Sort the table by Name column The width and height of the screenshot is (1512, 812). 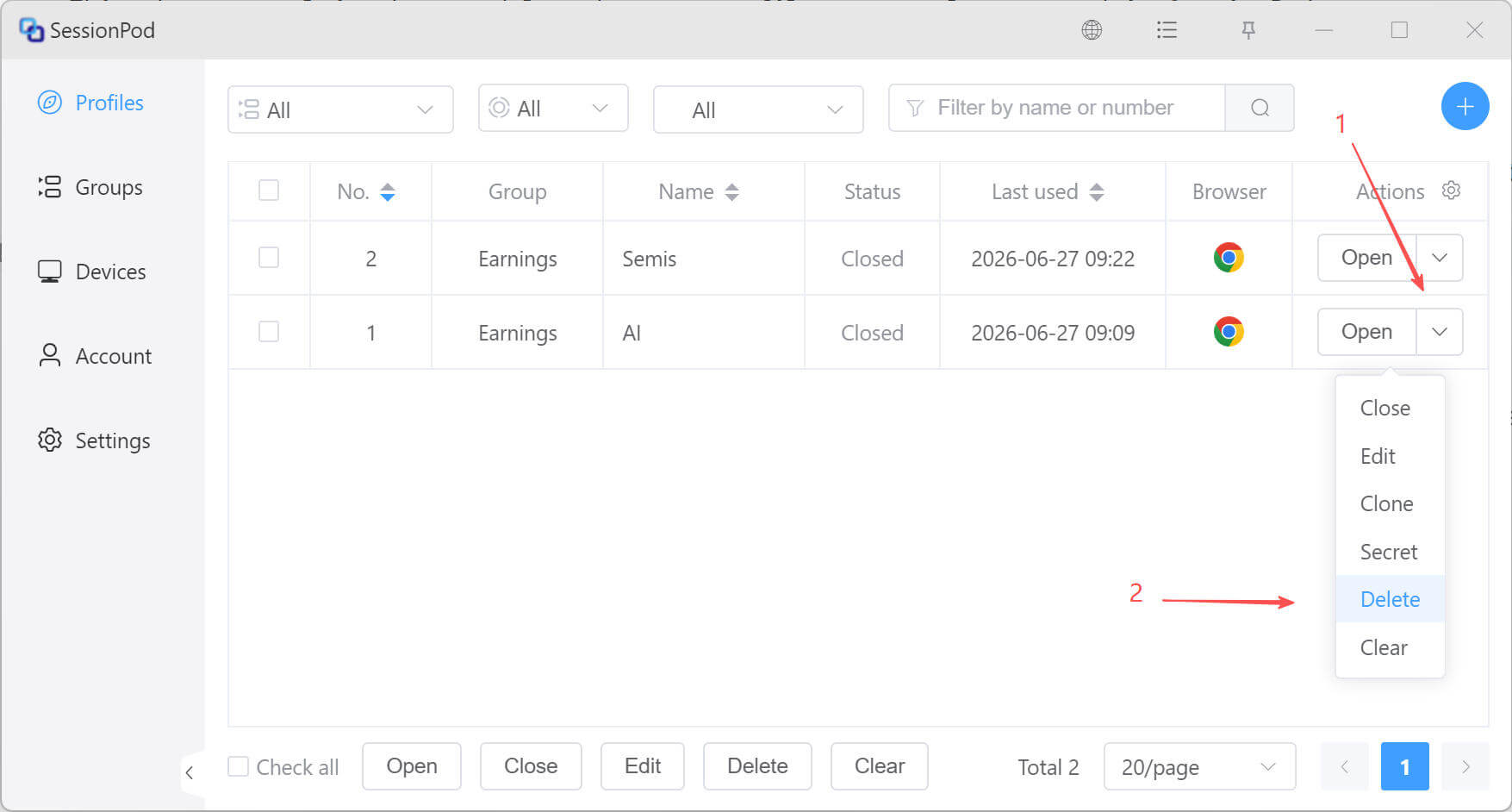[731, 192]
